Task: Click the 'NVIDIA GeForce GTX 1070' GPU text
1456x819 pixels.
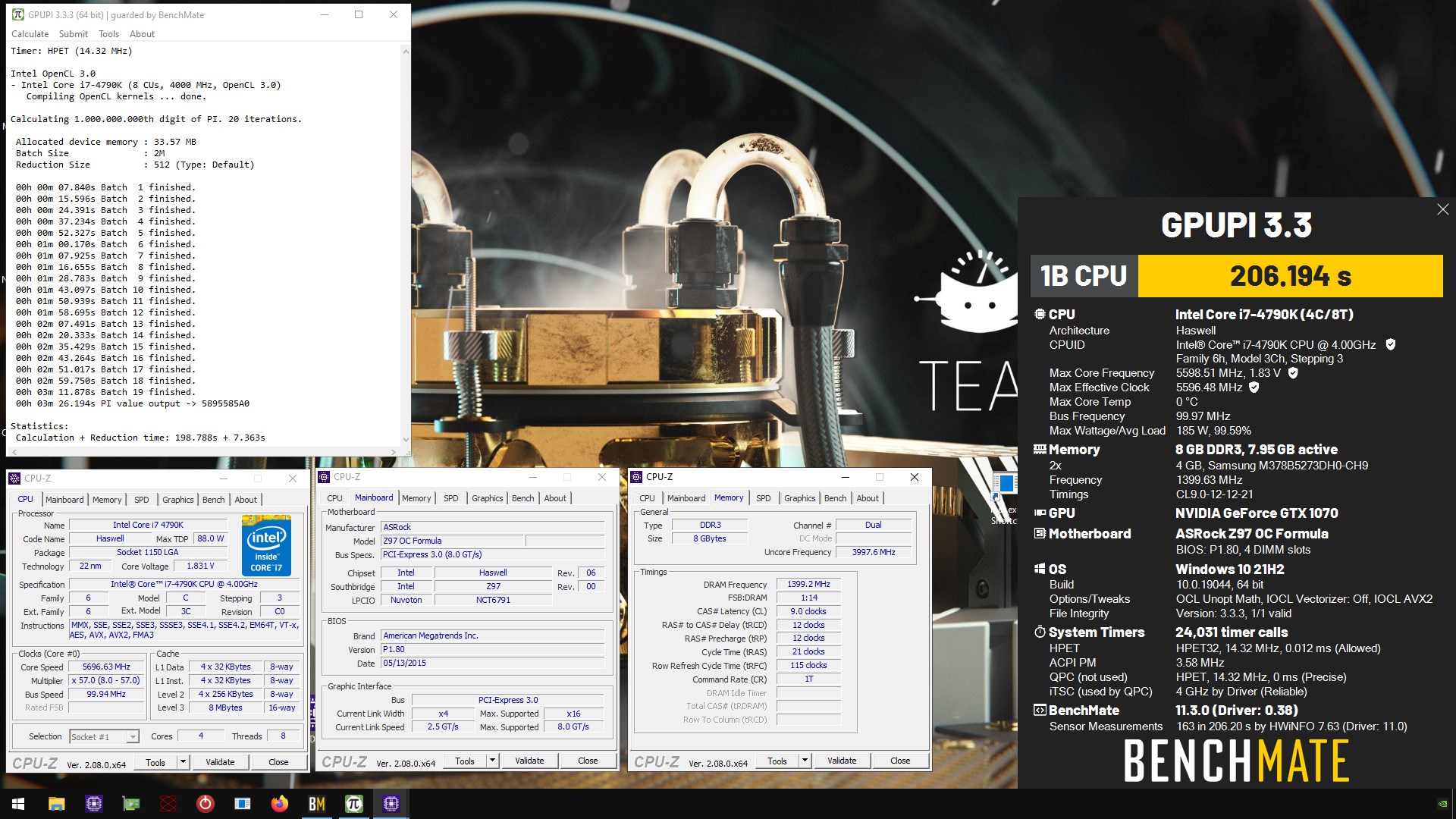Action: click(x=1257, y=513)
